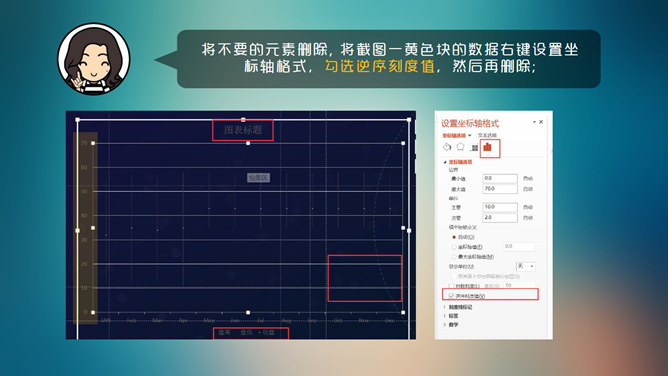Open the Format Axis pane options arrow

(x=534, y=122)
